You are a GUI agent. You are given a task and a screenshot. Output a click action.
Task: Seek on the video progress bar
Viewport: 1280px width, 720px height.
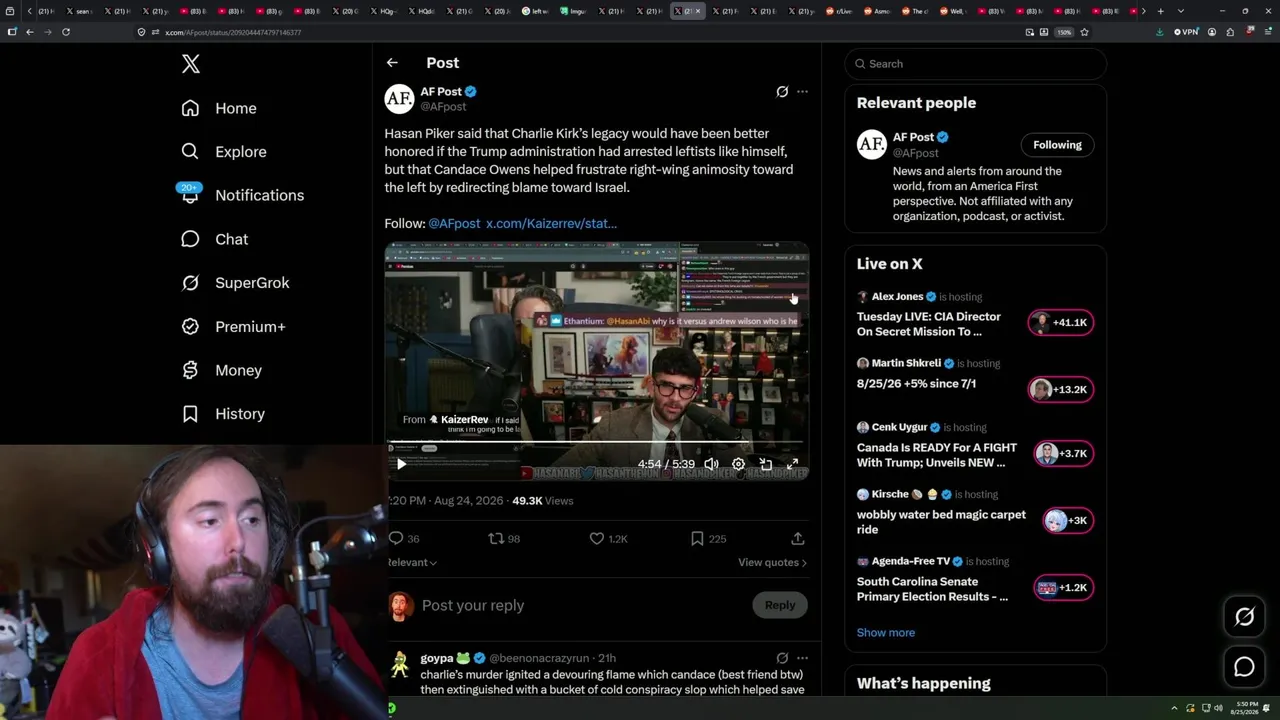[x=597, y=441]
